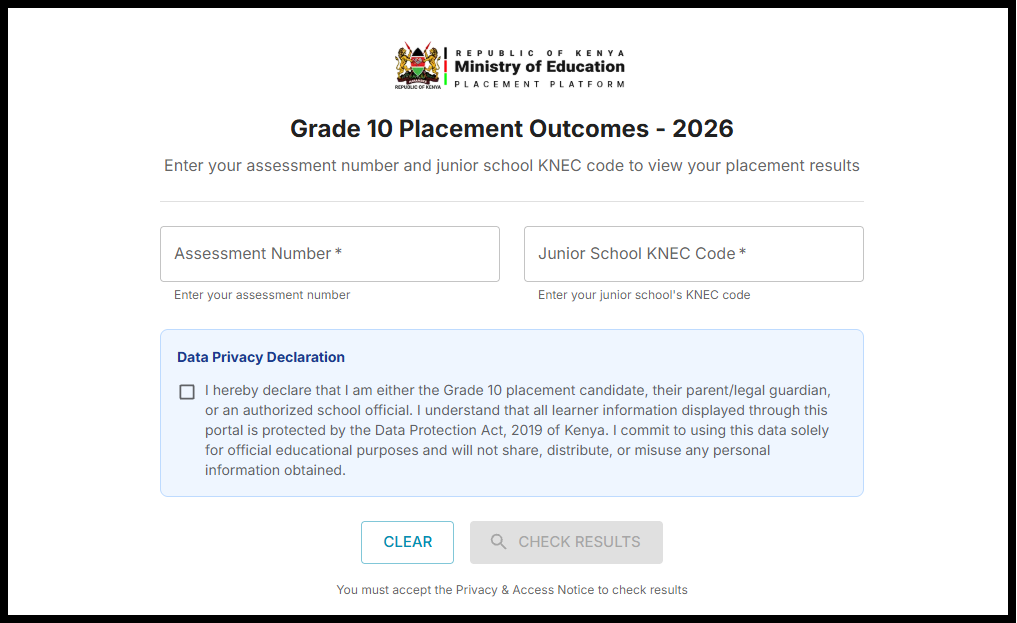This screenshot has height=623, width=1017.
Task: Click the shield emblem inside the coat of arms
Action: tap(417, 62)
